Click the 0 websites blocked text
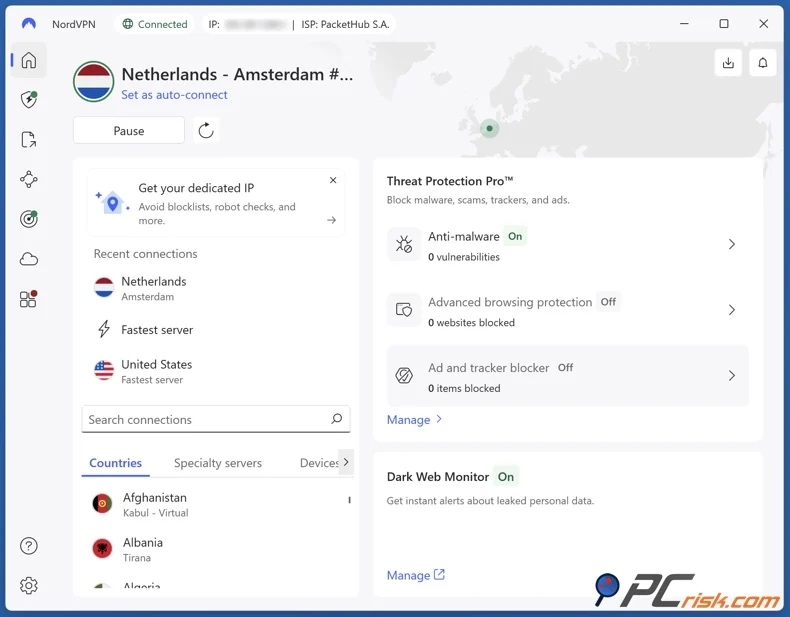The height and width of the screenshot is (617, 790). (472, 322)
